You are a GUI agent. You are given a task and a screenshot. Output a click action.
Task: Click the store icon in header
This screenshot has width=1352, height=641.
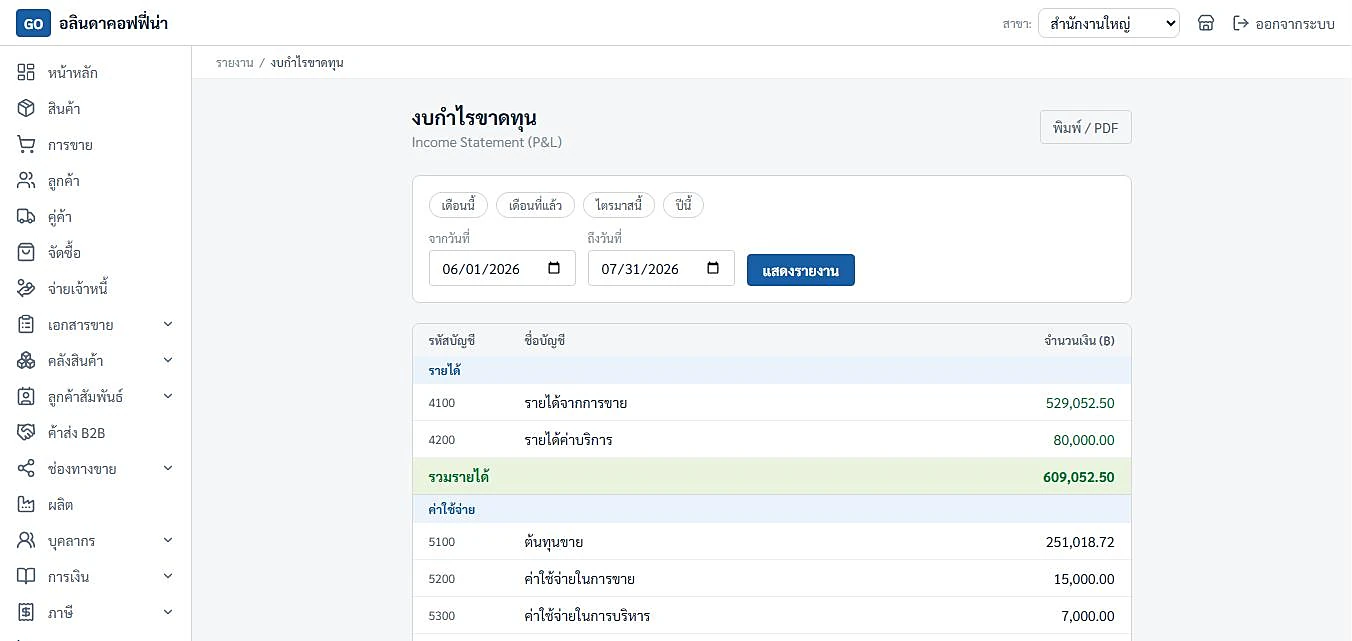tap(1206, 23)
